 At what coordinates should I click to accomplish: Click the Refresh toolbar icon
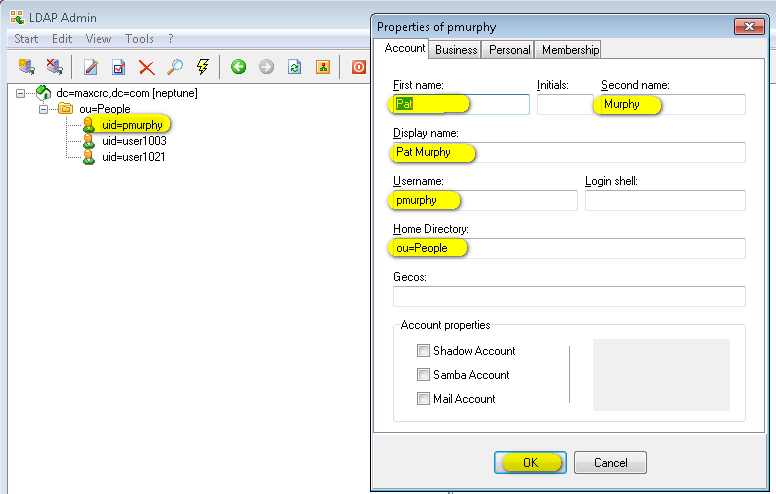click(x=294, y=66)
